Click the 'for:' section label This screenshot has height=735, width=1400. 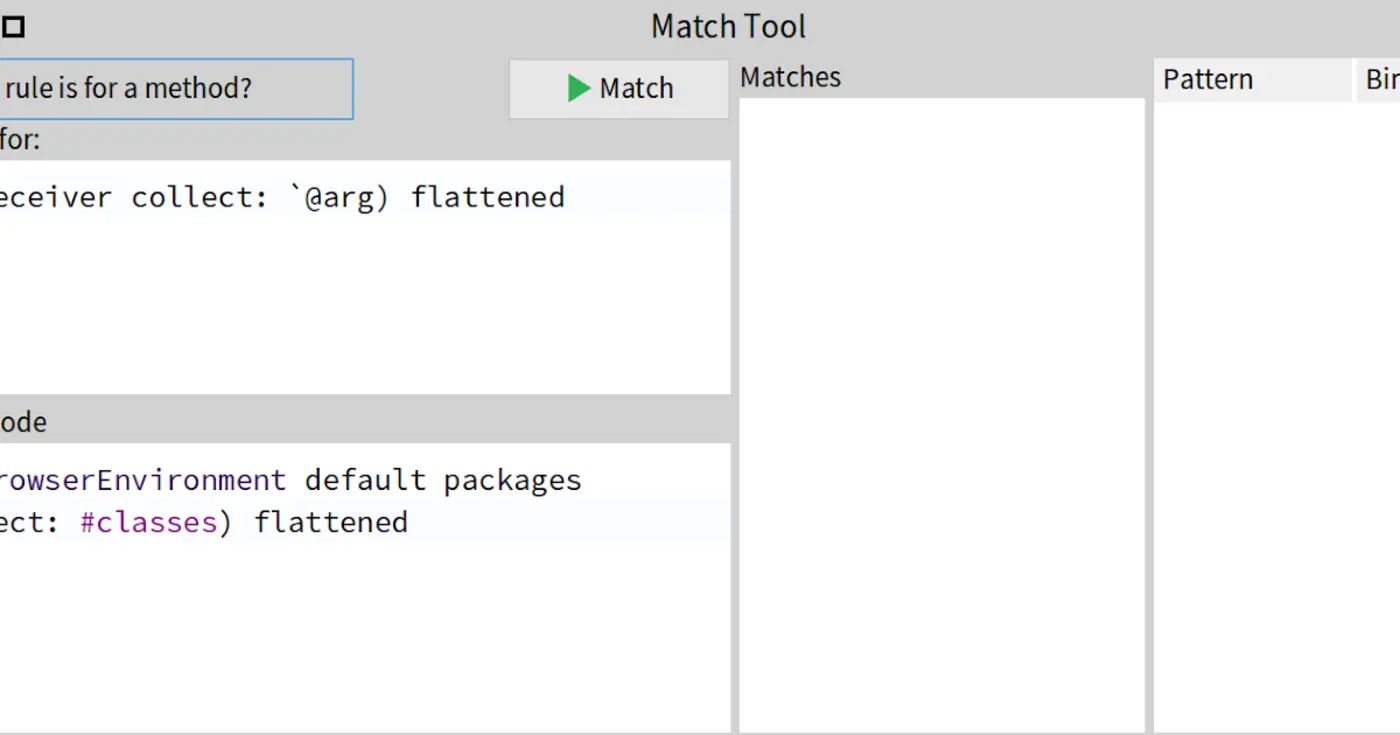tap(17, 140)
